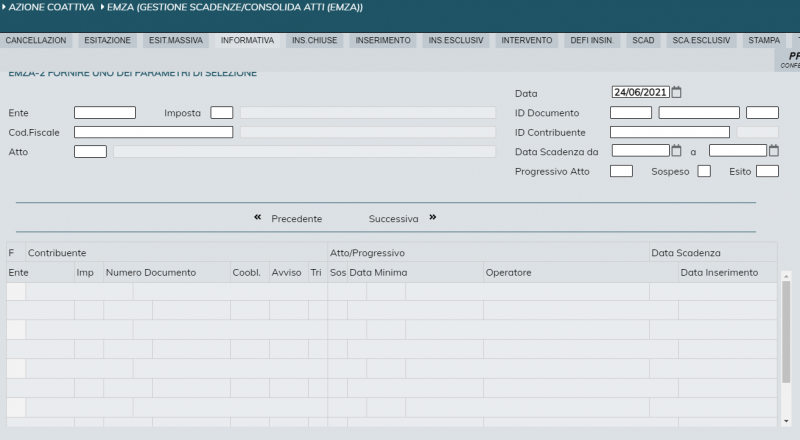The height and width of the screenshot is (440, 800).
Task: Open calendar picker next to Data field
Action: (x=677, y=93)
